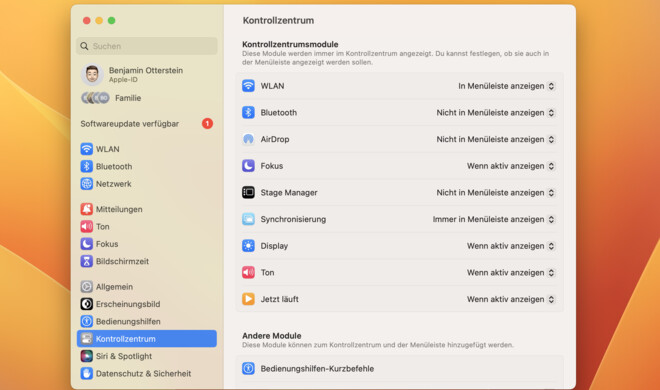The height and width of the screenshot is (390, 660).
Task: Click the Fokus moon icon in sidebar
Action: (87, 244)
